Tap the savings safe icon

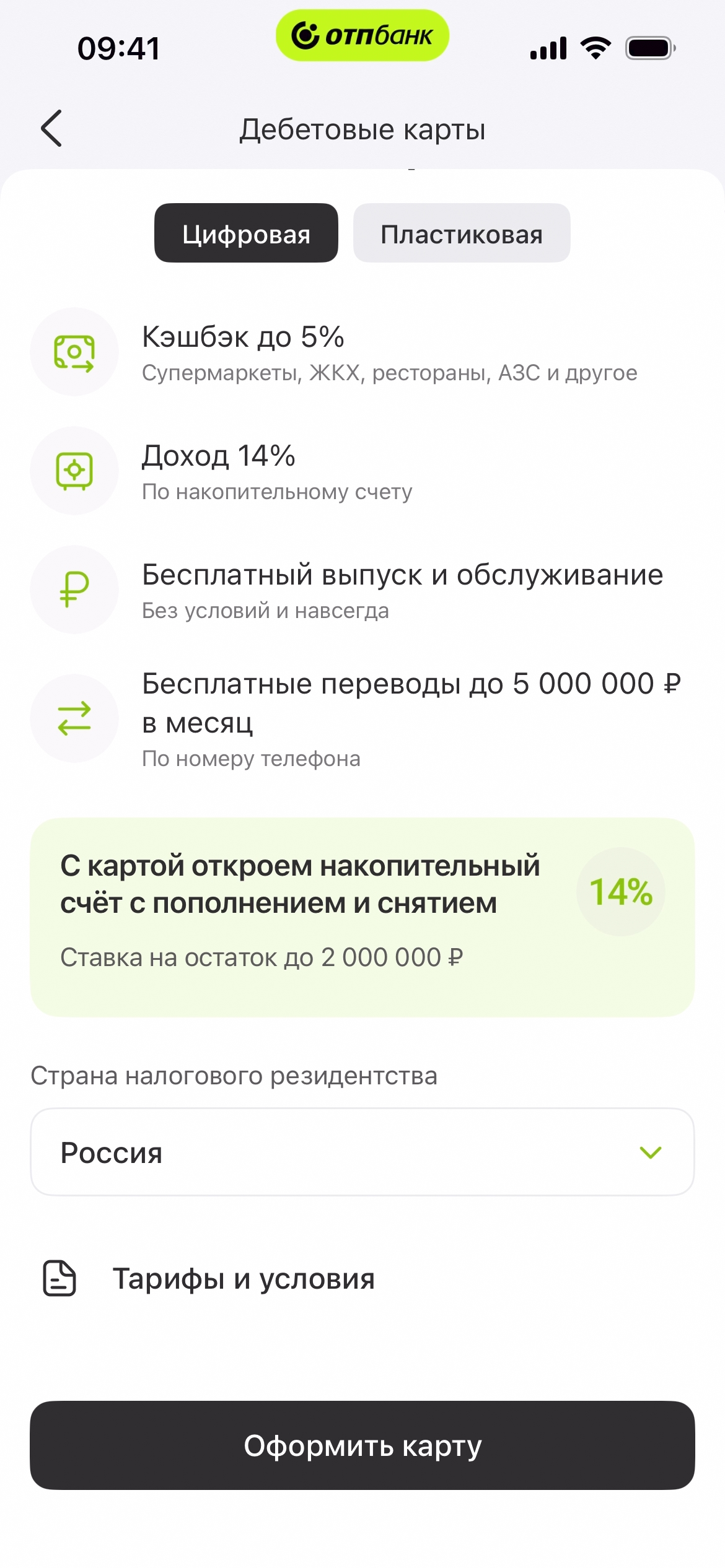point(74,471)
